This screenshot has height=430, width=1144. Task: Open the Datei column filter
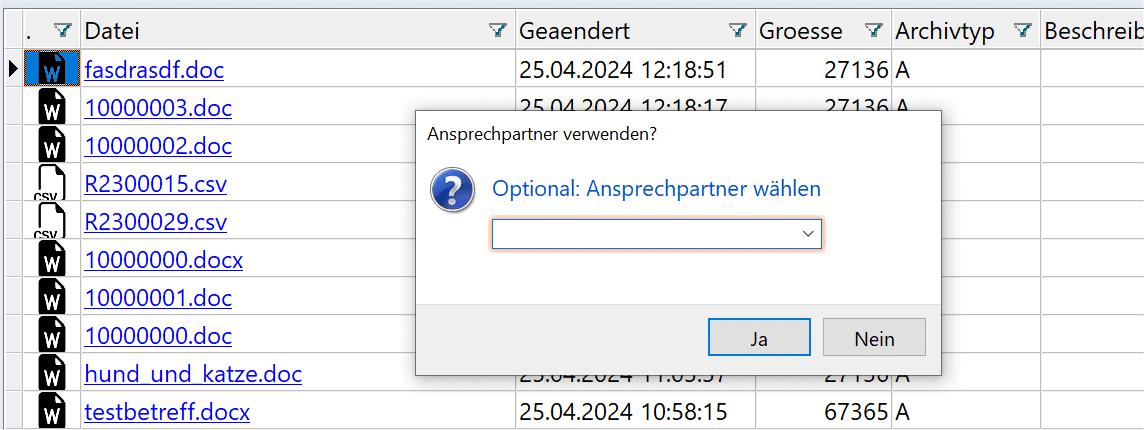point(497,31)
